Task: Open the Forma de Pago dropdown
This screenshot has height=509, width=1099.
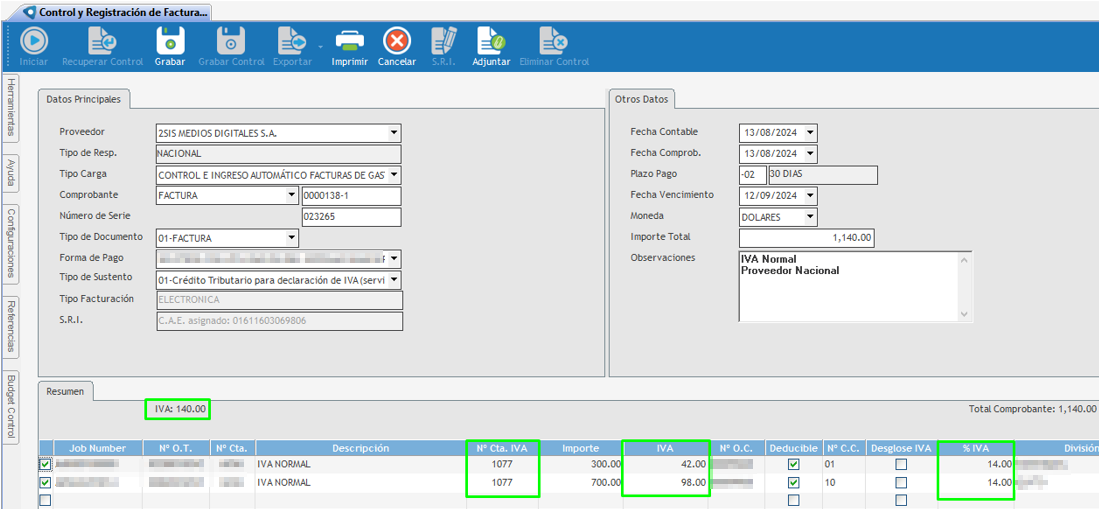Action: click(x=395, y=259)
